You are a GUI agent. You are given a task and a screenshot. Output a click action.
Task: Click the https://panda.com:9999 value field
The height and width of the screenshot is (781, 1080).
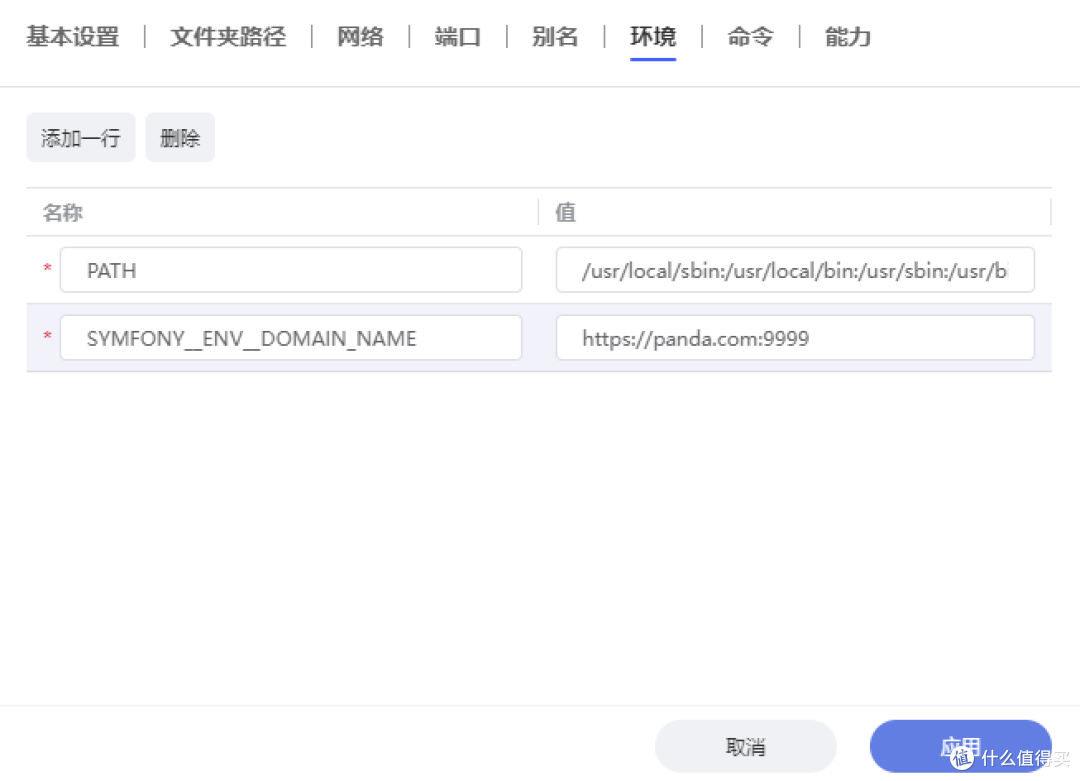pos(795,337)
